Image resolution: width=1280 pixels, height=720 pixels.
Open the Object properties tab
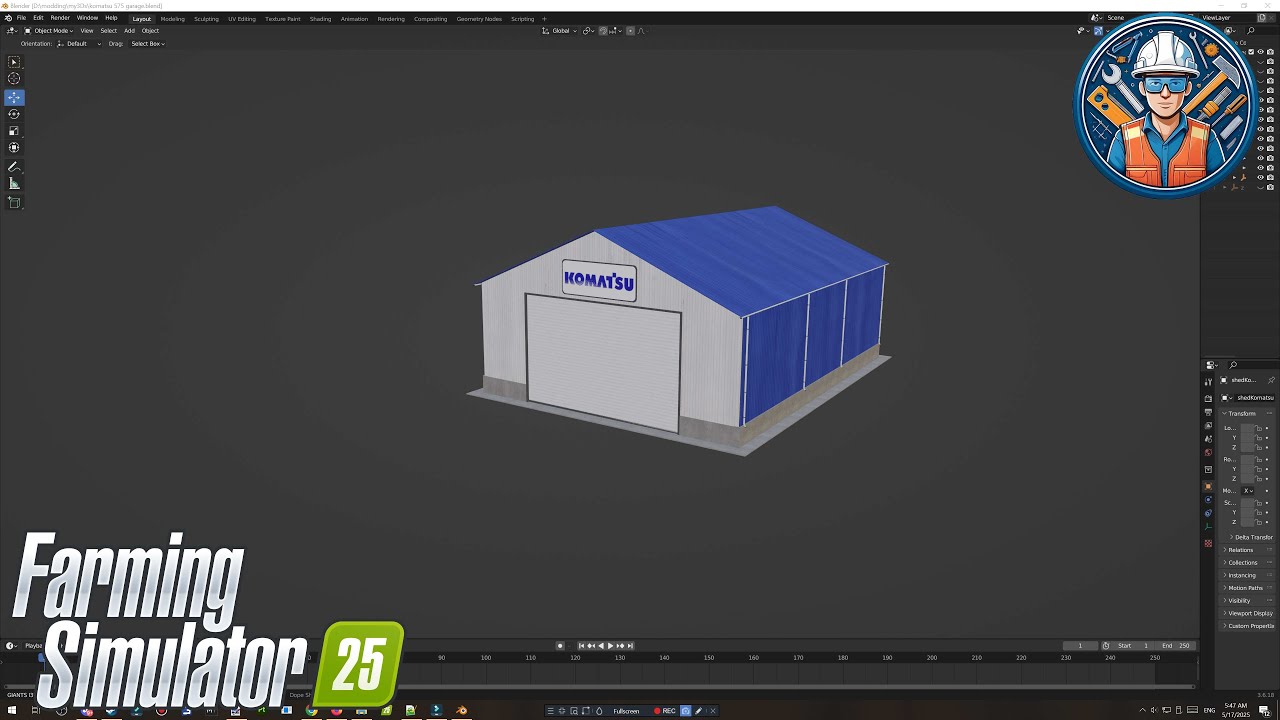coord(1208,486)
